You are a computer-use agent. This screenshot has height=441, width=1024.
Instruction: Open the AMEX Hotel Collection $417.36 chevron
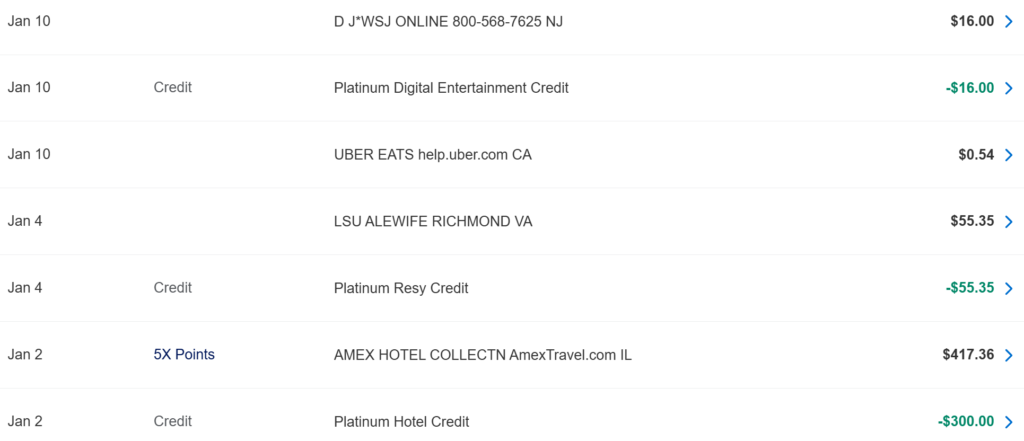pos(1008,355)
